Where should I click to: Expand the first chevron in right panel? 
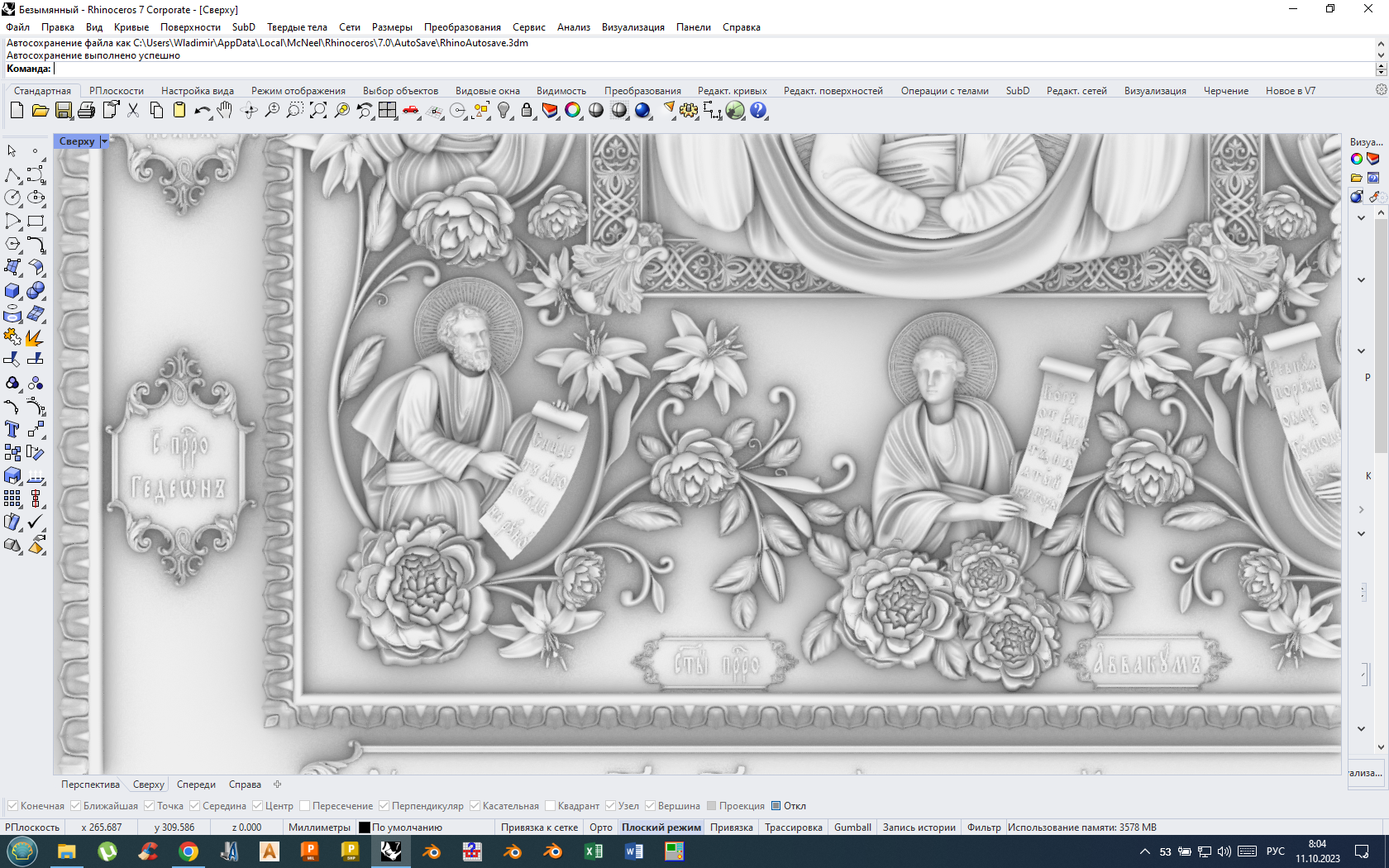coord(1361,218)
